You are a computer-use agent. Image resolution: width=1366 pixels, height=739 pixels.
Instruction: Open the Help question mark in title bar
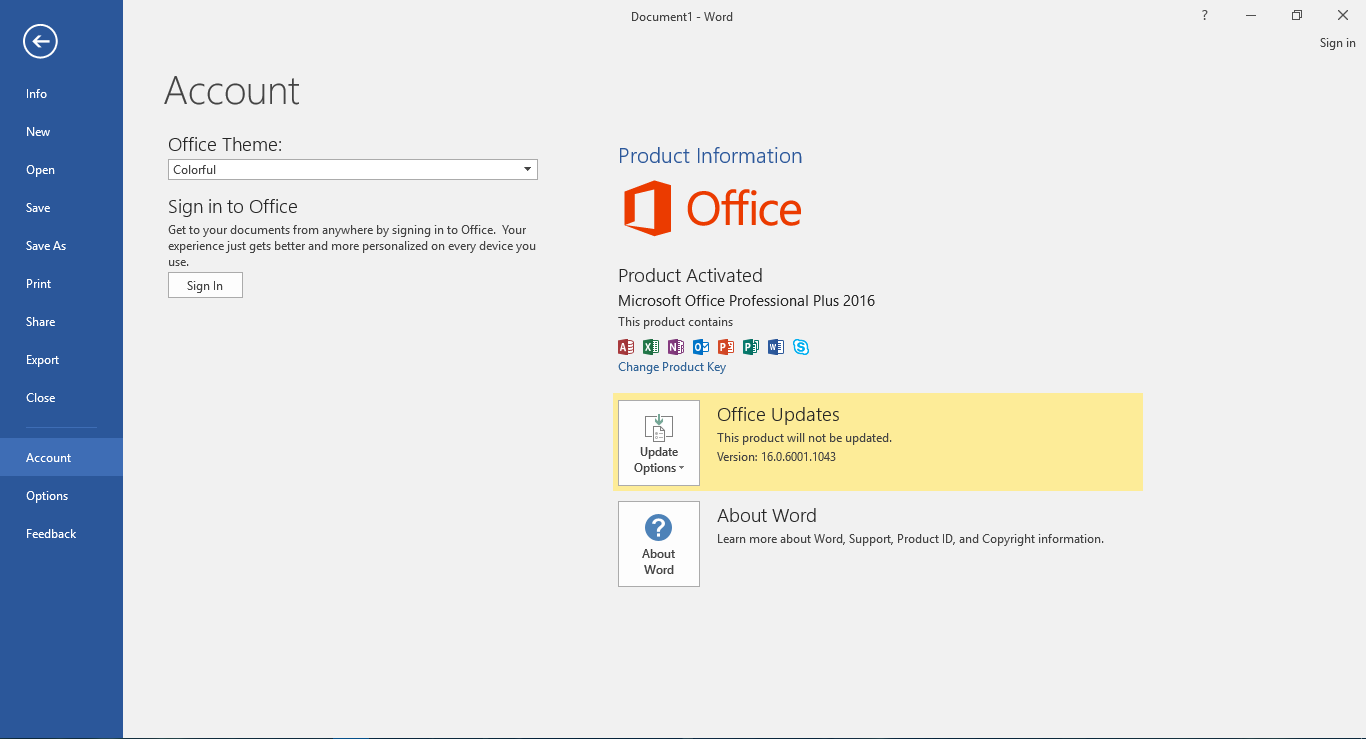tap(1205, 15)
